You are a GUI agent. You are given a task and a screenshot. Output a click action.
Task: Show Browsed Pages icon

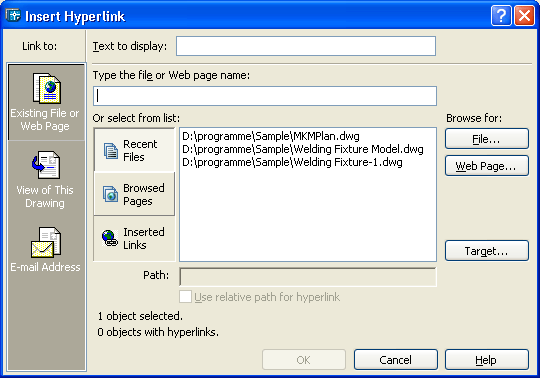tap(111, 194)
